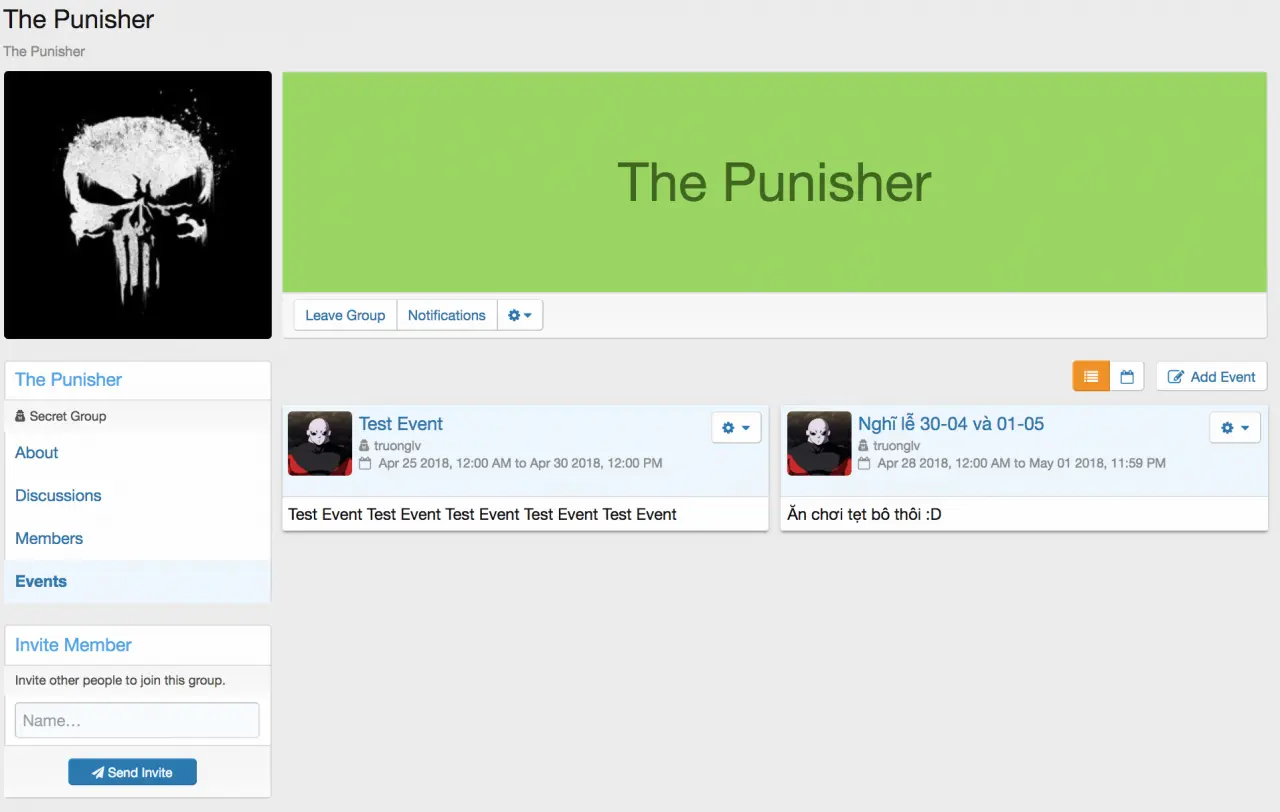Switch to list view of events
The height and width of the screenshot is (812, 1280).
click(1091, 377)
